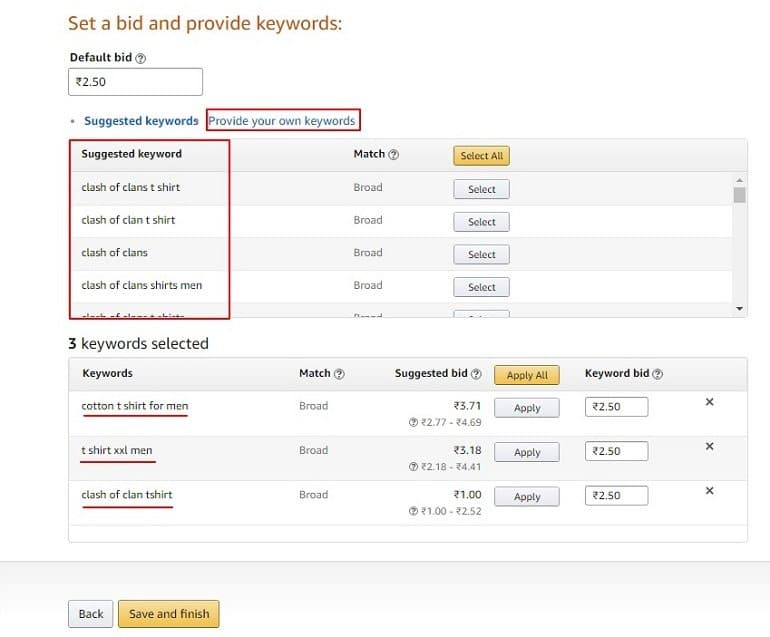The height and width of the screenshot is (637, 770).
Task: Click the info icon next to ₹2.77 - ₹4.69
Action: (x=413, y=422)
